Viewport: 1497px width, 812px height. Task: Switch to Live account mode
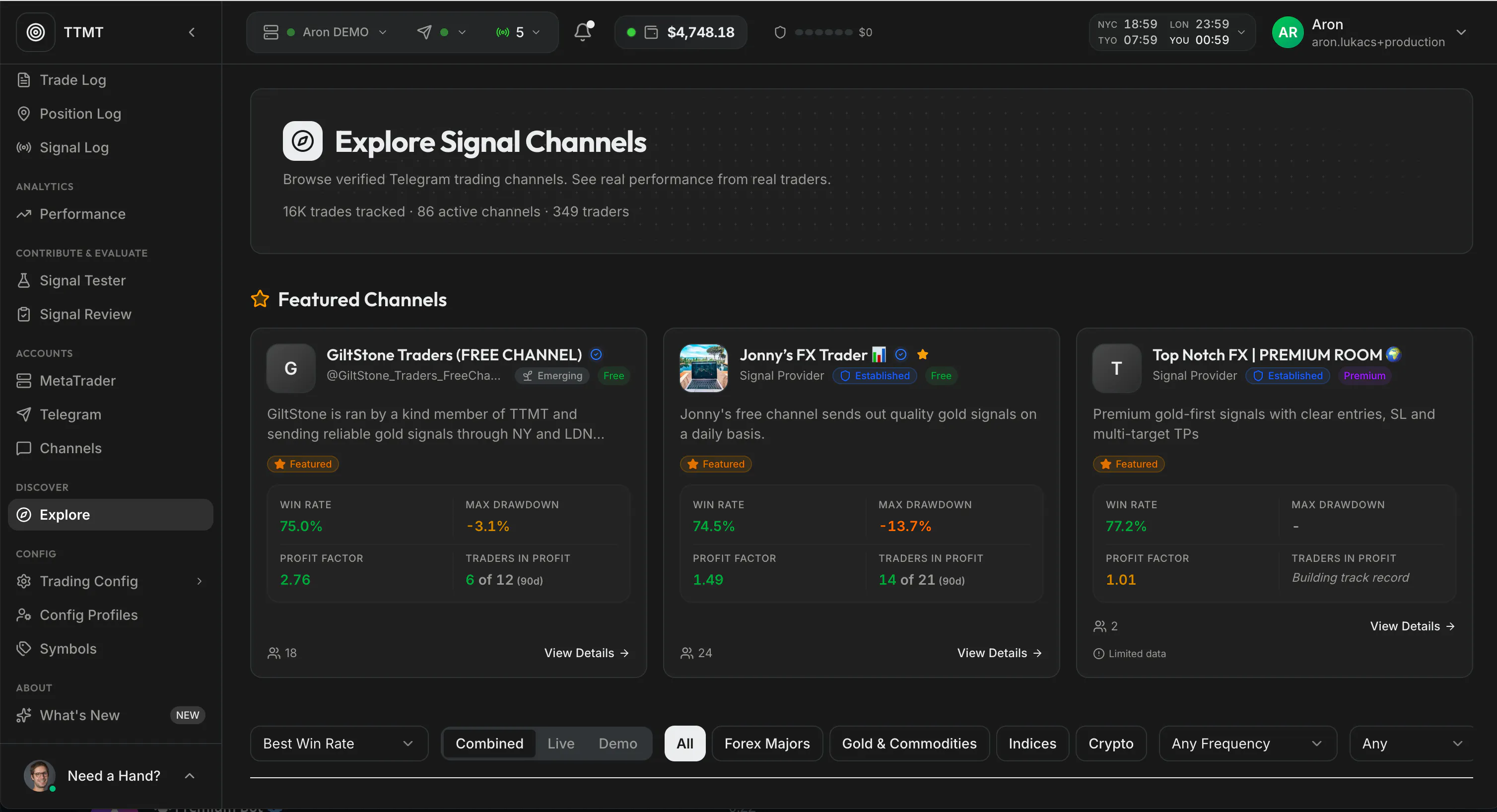[560, 744]
